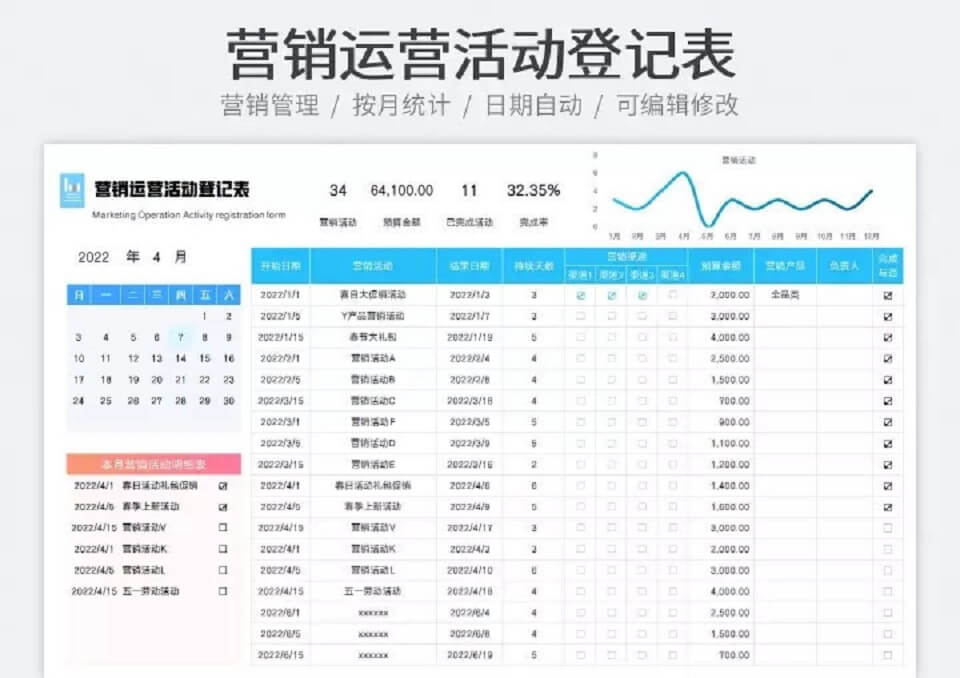Click the 本月营销活动 reminder list pink header
Image resolution: width=960 pixels, height=678 pixels.
154,464
